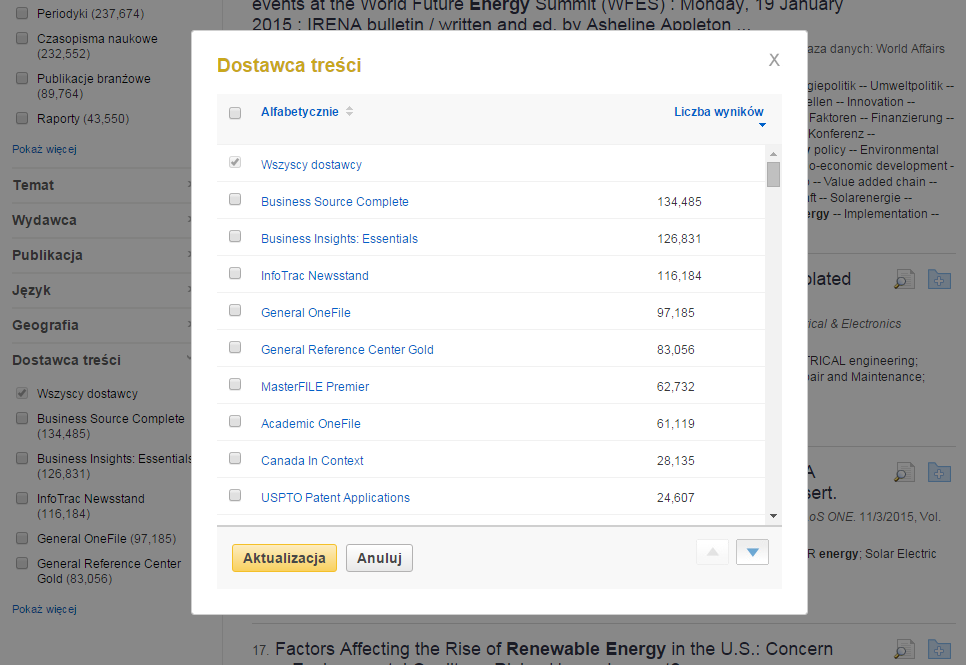The width and height of the screenshot is (966, 665).
Task: Sort list by Alfabetycznie column
Action: (x=299, y=112)
